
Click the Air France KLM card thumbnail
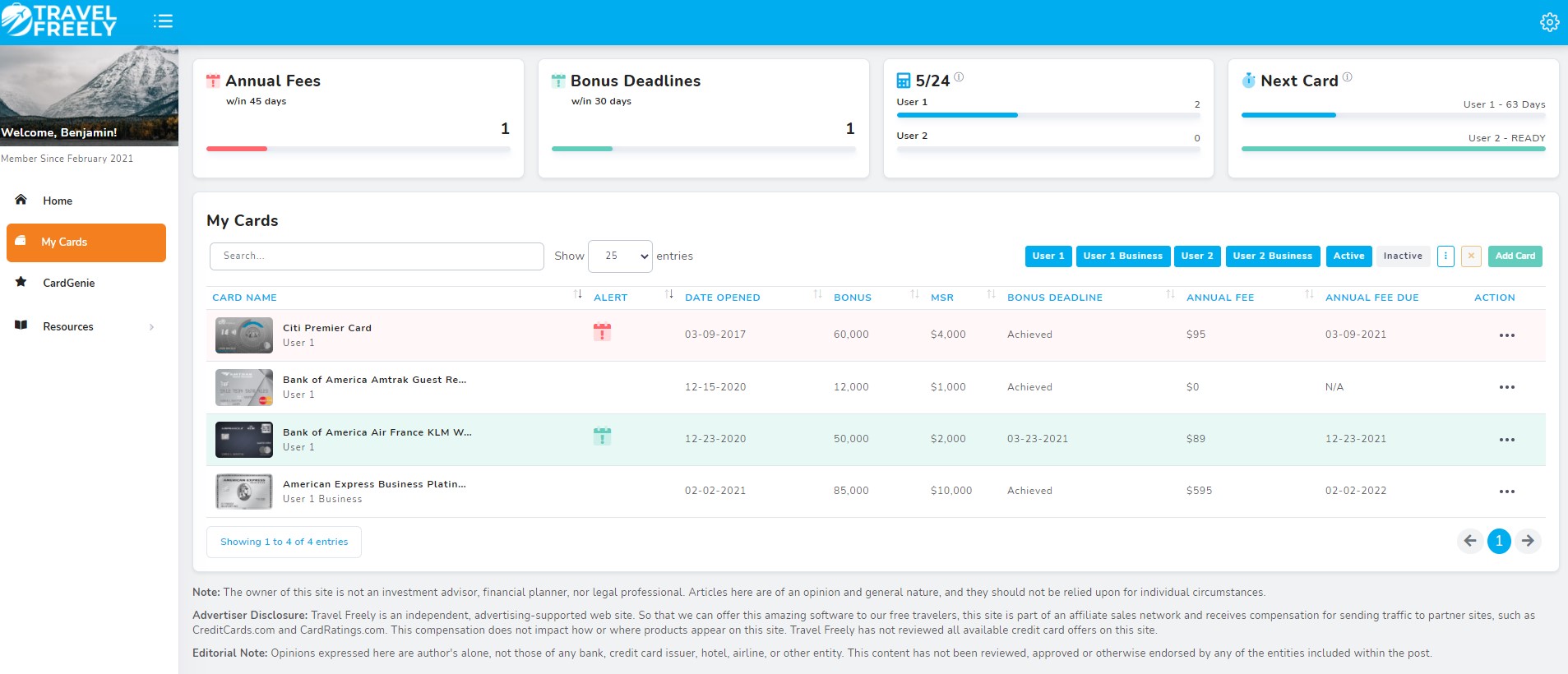click(x=244, y=440)
